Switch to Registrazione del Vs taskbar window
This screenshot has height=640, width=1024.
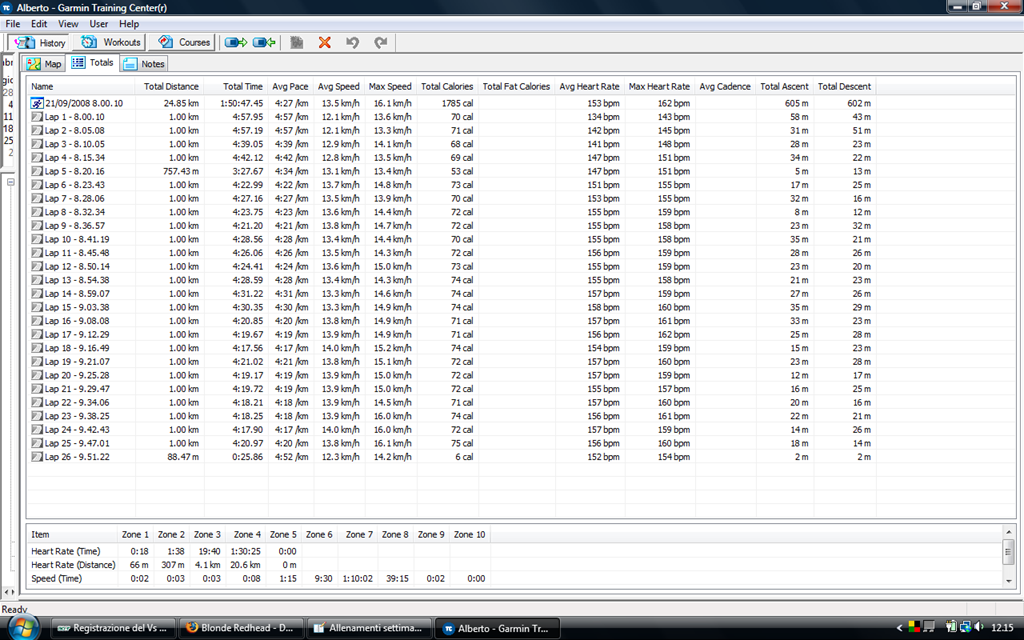pos(113,628)
